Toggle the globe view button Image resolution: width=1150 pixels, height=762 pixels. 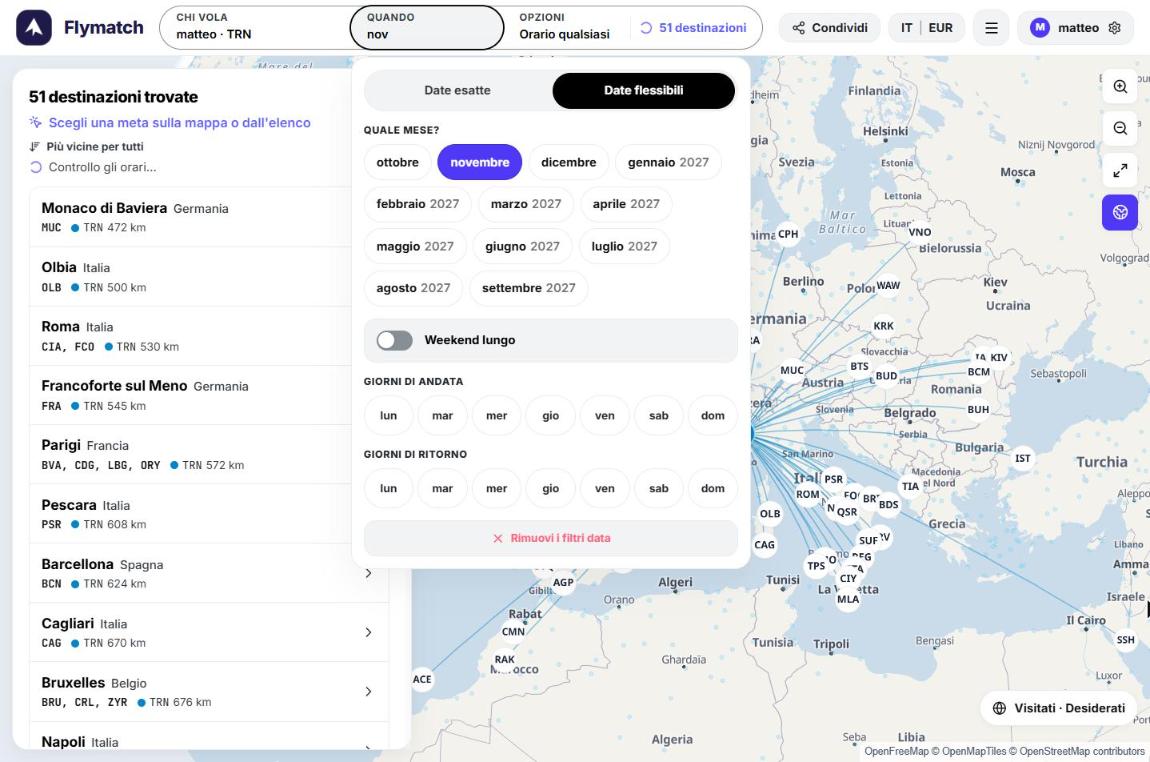coord(1120,213)
